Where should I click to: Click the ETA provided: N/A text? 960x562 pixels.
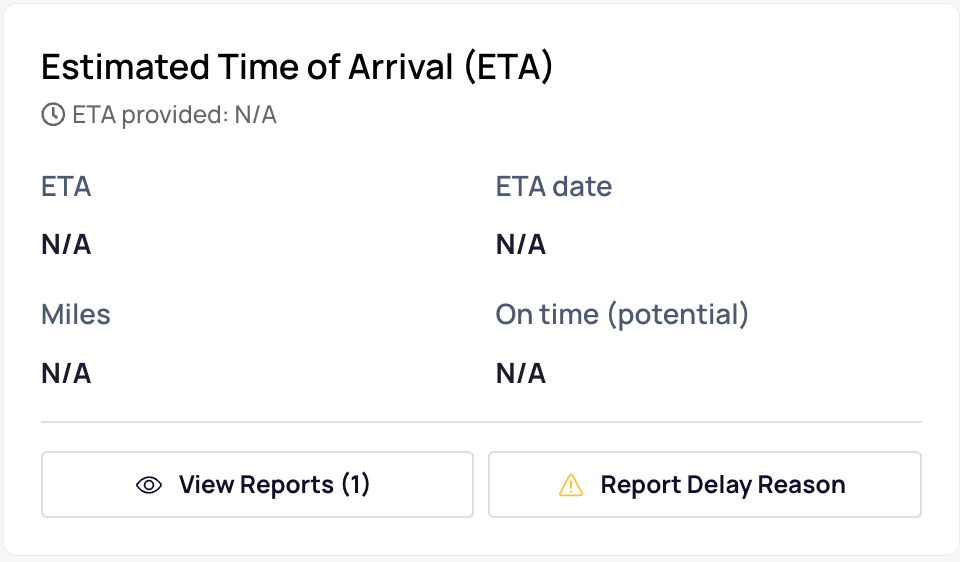pyautogui.click(x=174, y=115)
